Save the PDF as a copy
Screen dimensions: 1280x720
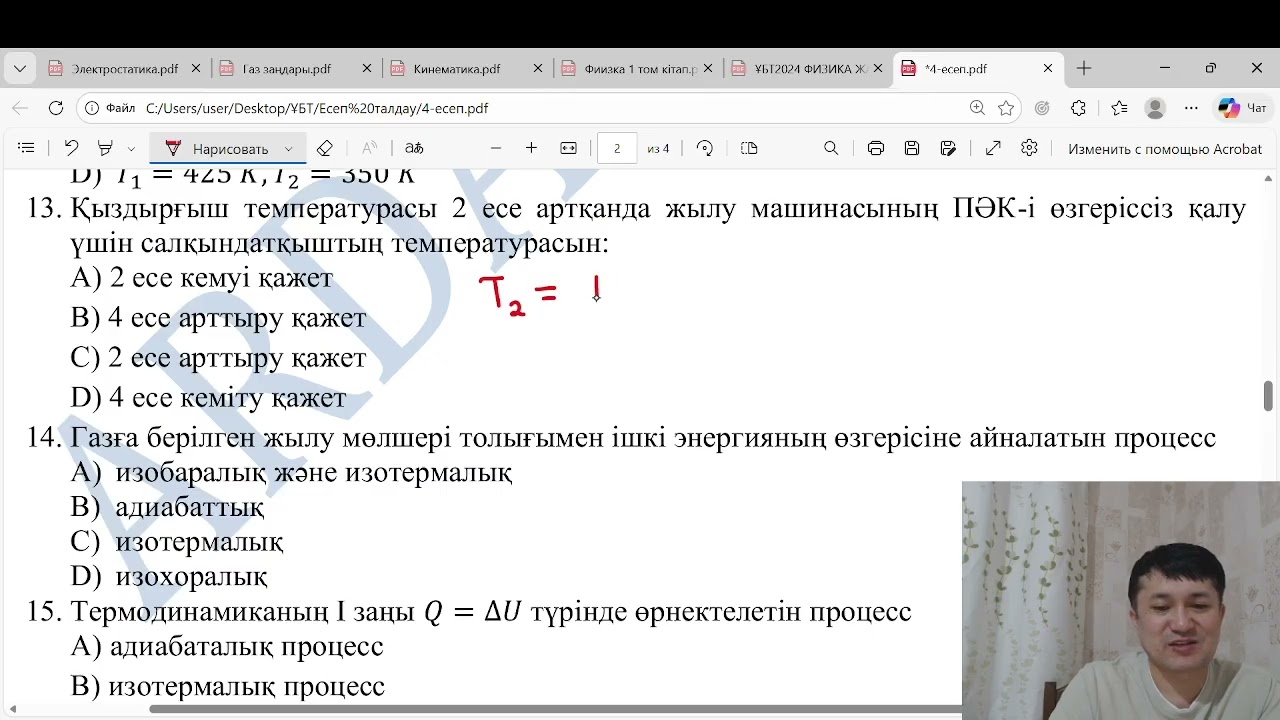[948, 148]
